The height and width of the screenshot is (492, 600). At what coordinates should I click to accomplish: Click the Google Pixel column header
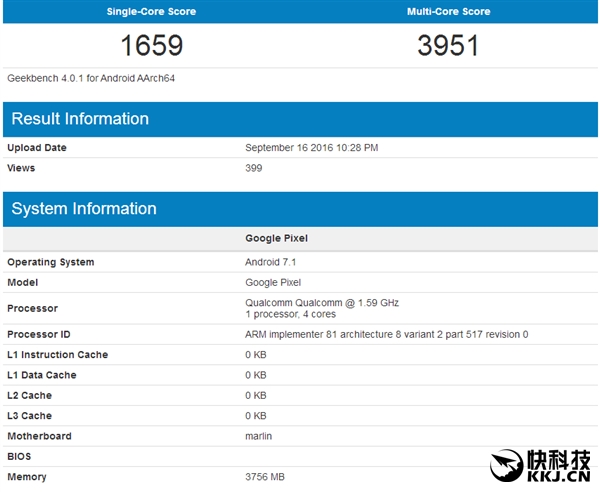click(276, 239)
